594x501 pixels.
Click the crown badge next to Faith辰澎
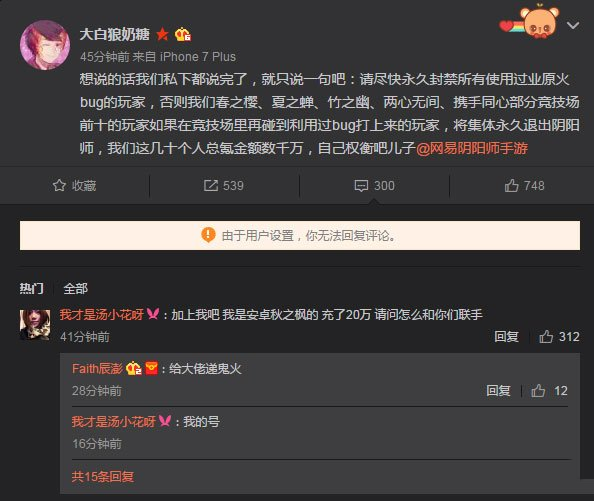click(x=134, y=368)
